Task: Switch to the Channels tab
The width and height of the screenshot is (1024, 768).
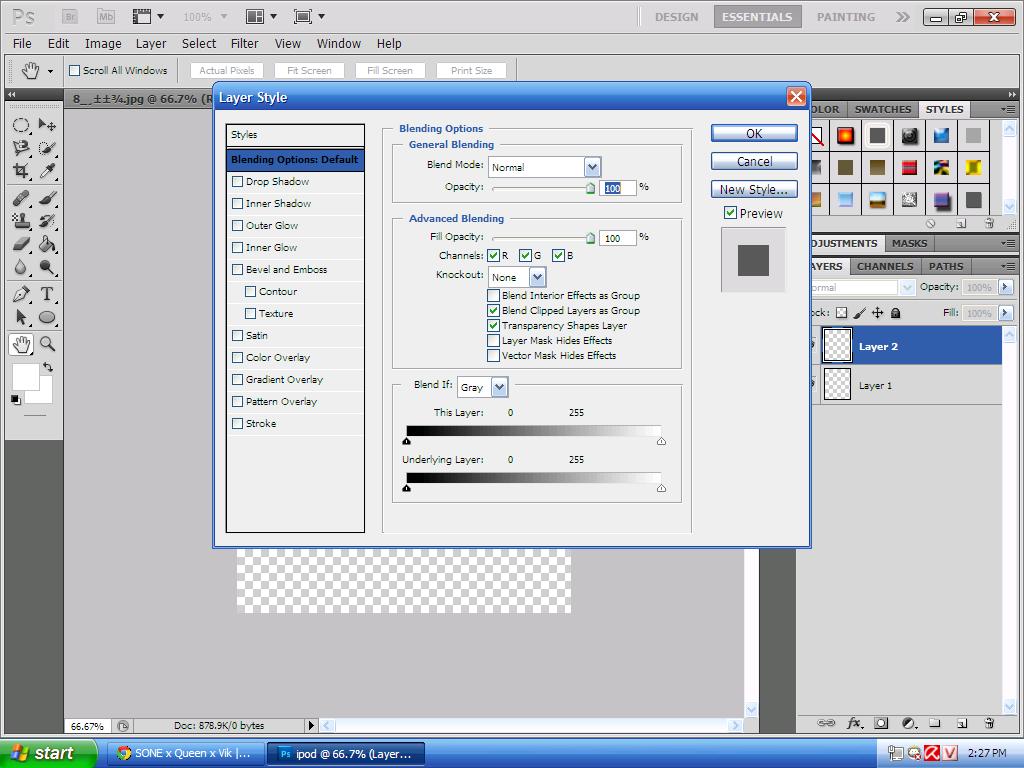Action: pos(885,266)
